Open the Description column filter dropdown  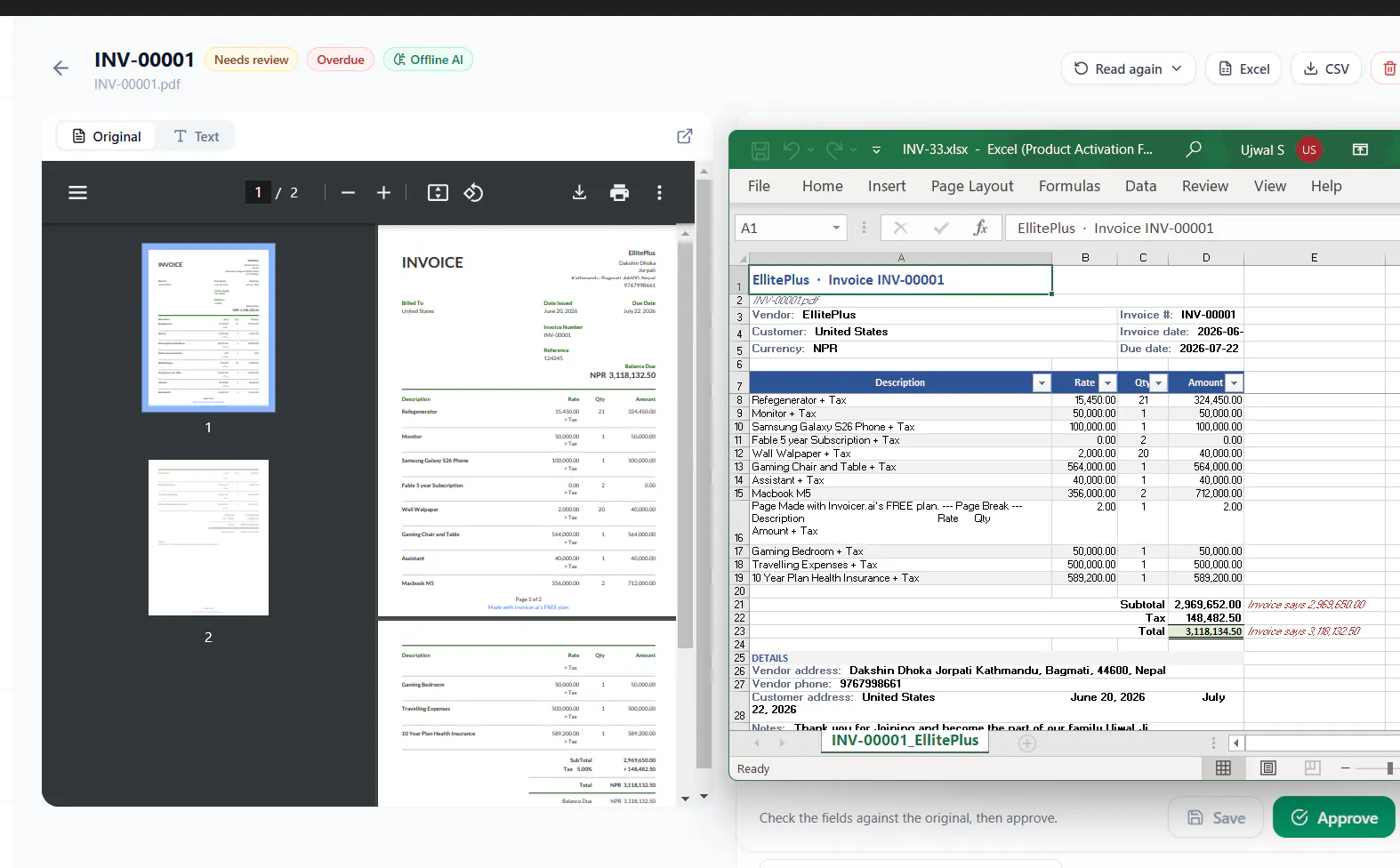[x=1042, y=383]
